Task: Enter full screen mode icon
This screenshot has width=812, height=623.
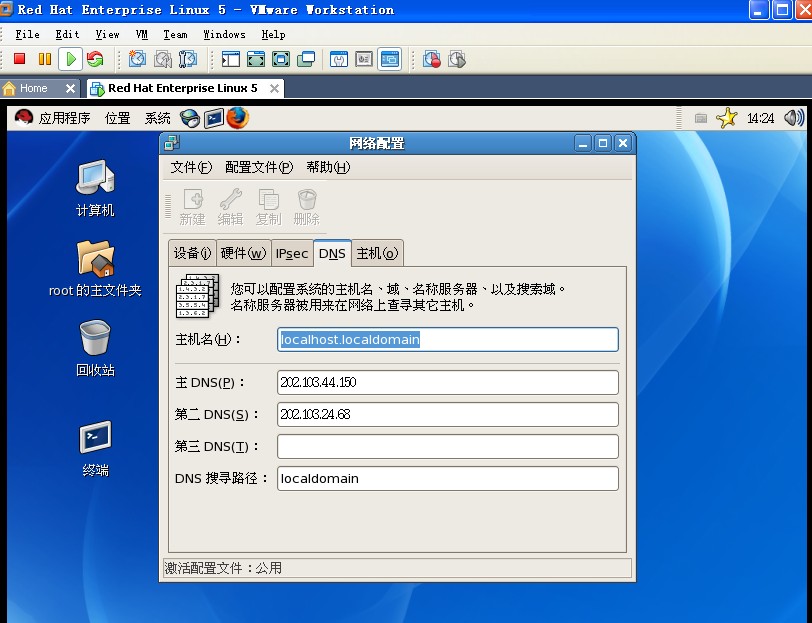Action: (281, 59)
